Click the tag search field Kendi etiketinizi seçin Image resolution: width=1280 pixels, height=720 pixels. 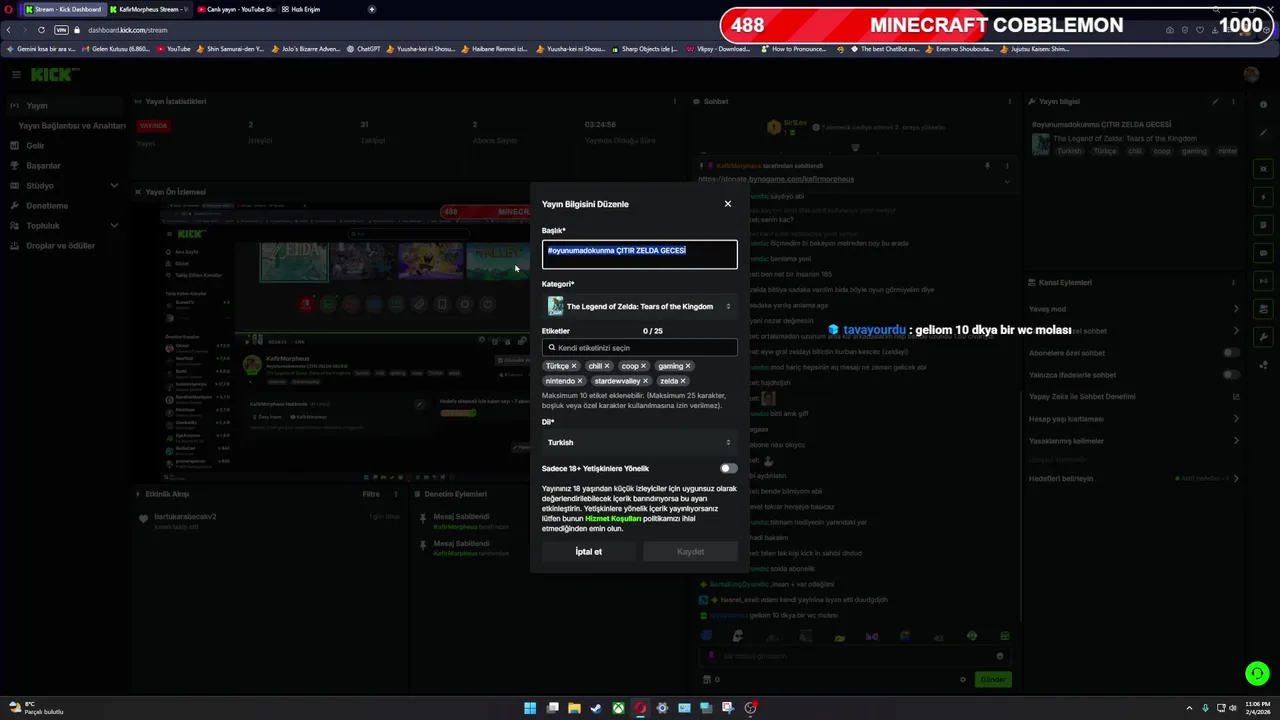640,348
